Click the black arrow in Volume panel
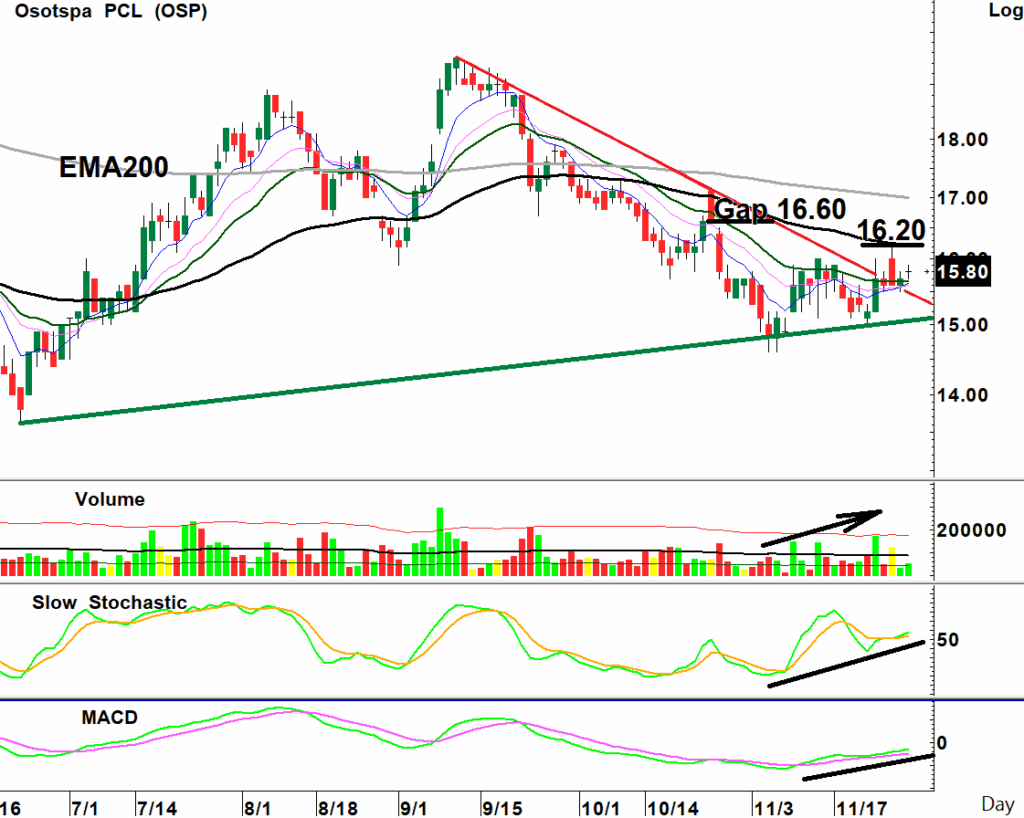This screenshot has width=1024, height=818. coord(822,527)
